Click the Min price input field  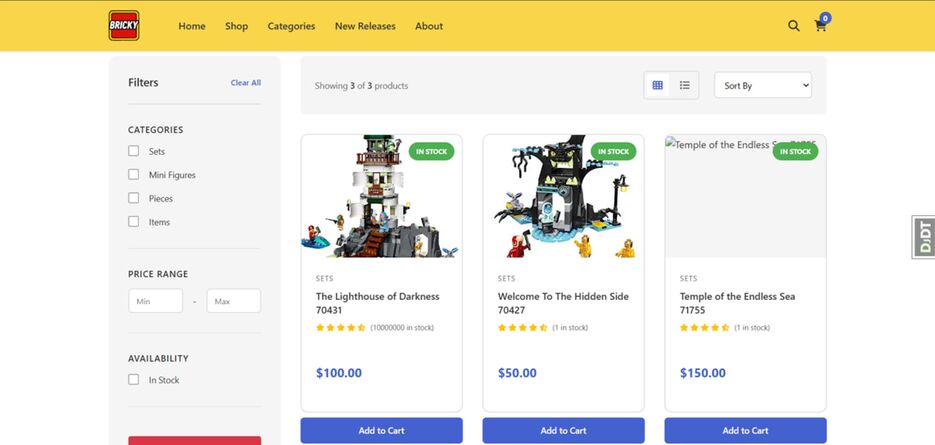tap(155, 301)
